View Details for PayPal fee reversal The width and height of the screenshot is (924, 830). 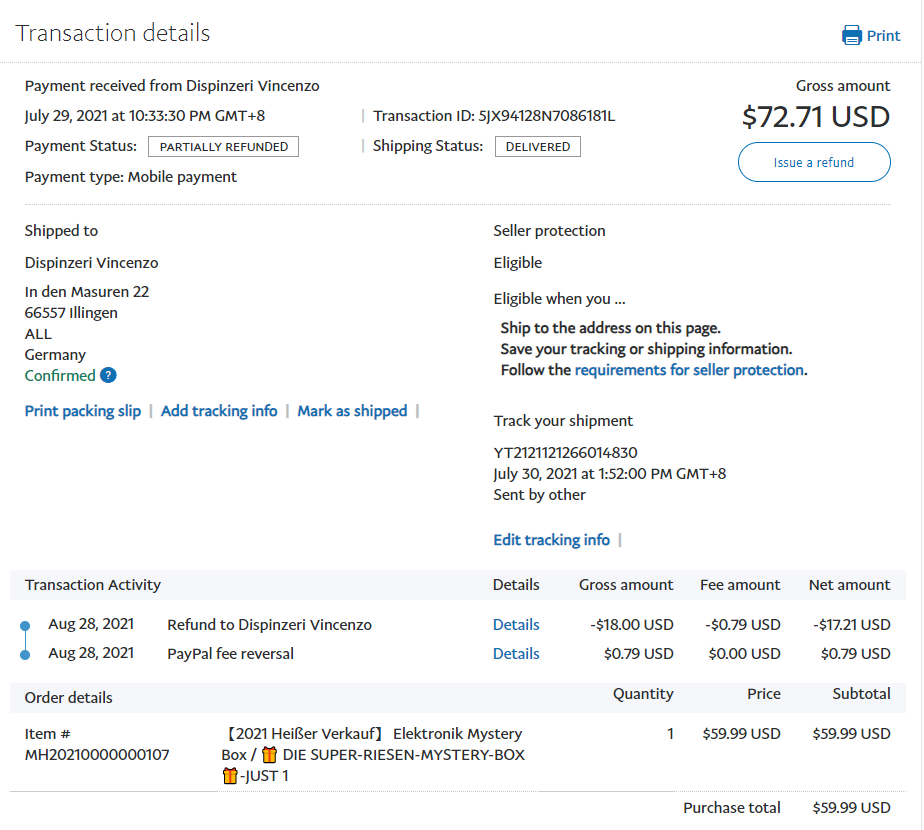pyautogui.click(x=516, y=654)
